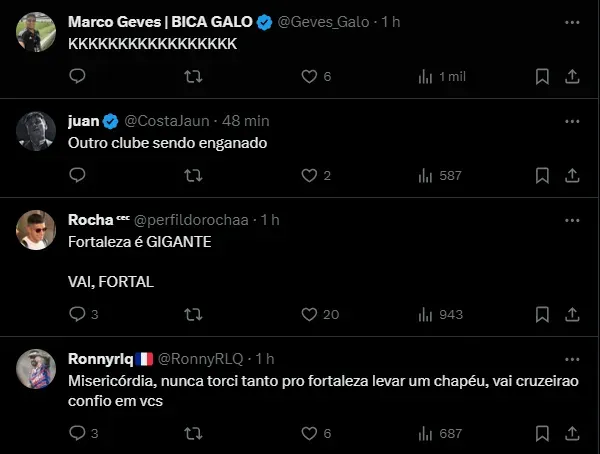
Task: Open the '48 min' timestamp on juan's tweet
Action: (x=243, y=121)
